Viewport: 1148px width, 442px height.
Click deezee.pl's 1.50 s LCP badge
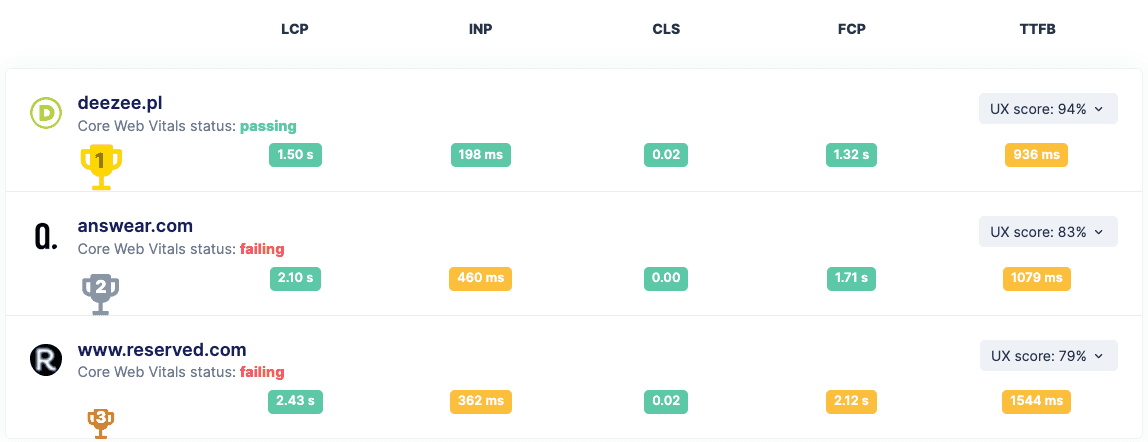pos(295,155)
